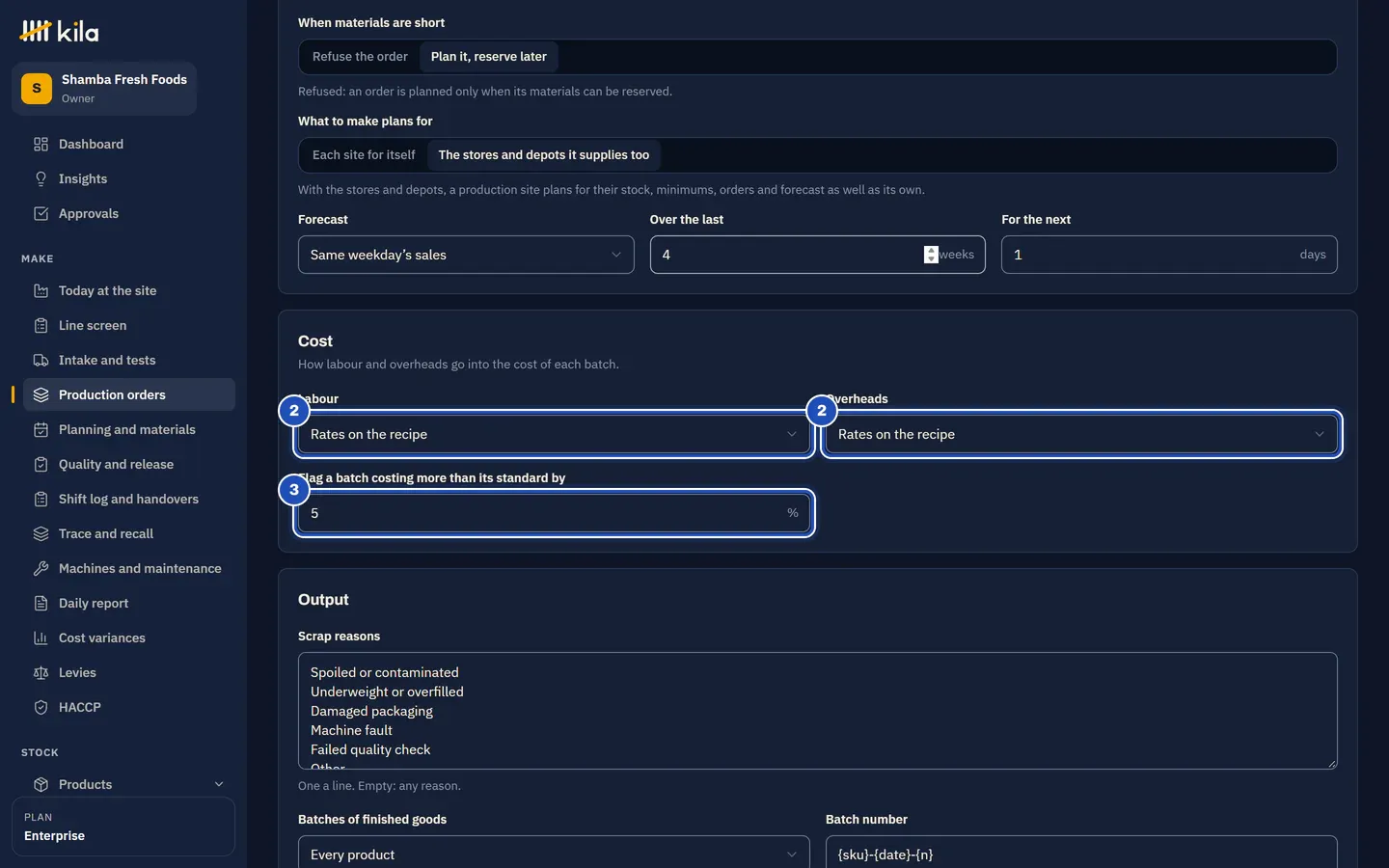Click the Products box icon
Screen dimensions: 1389x868
pos(41,785)
